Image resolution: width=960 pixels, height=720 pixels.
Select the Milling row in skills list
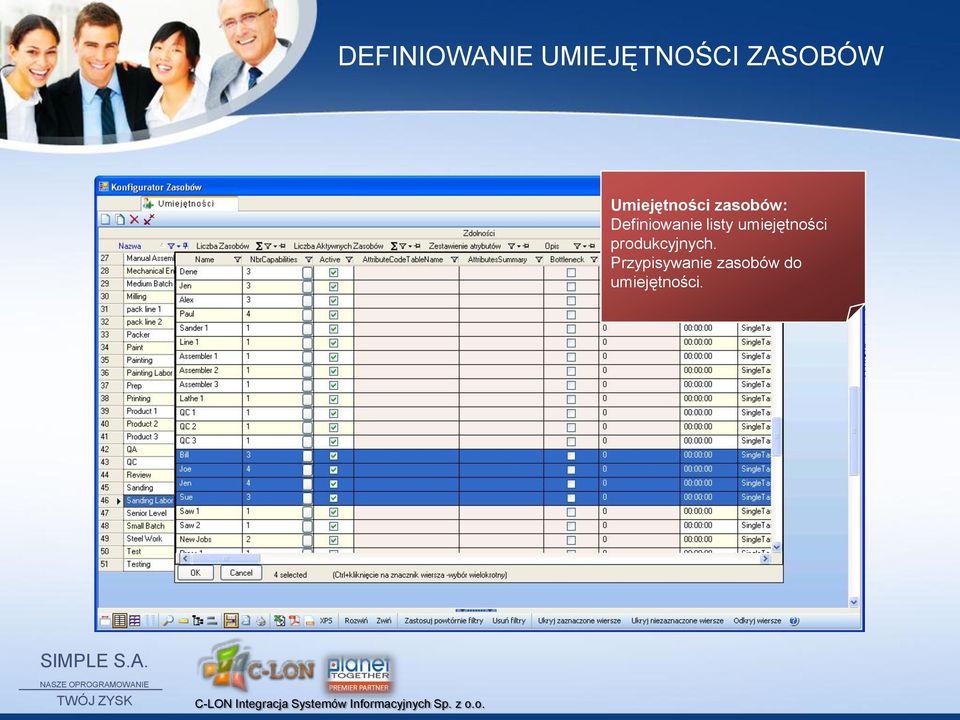coord(137,297)
